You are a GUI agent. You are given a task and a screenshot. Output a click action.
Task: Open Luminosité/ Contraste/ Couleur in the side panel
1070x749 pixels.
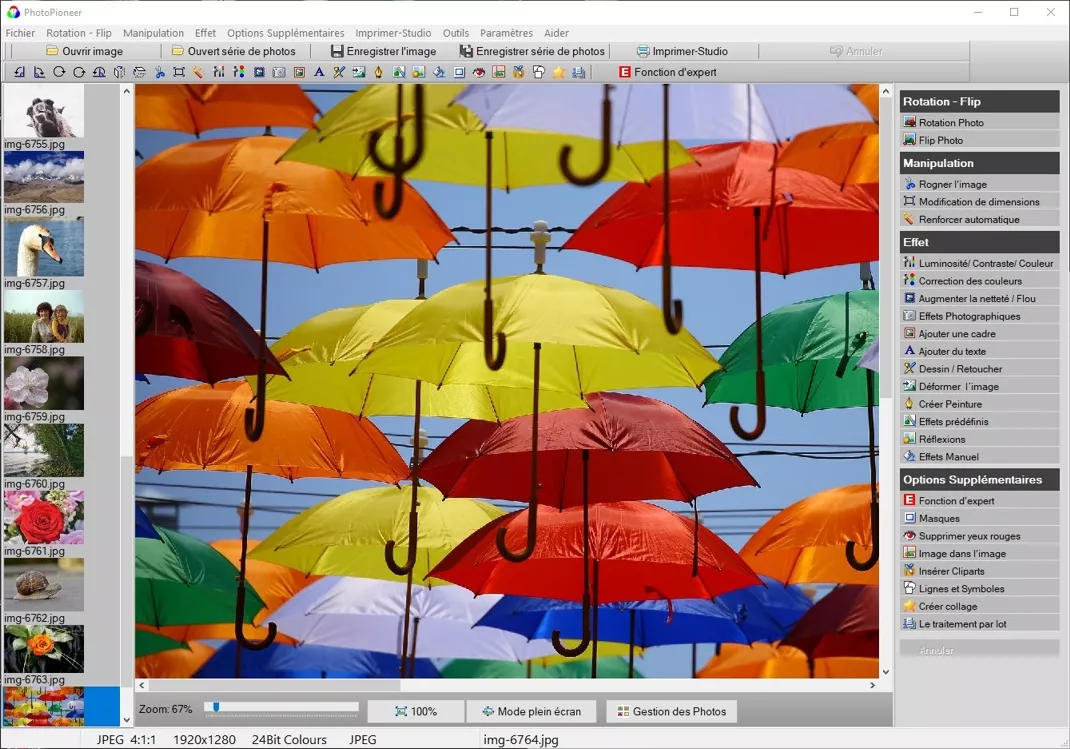[985, 264]
